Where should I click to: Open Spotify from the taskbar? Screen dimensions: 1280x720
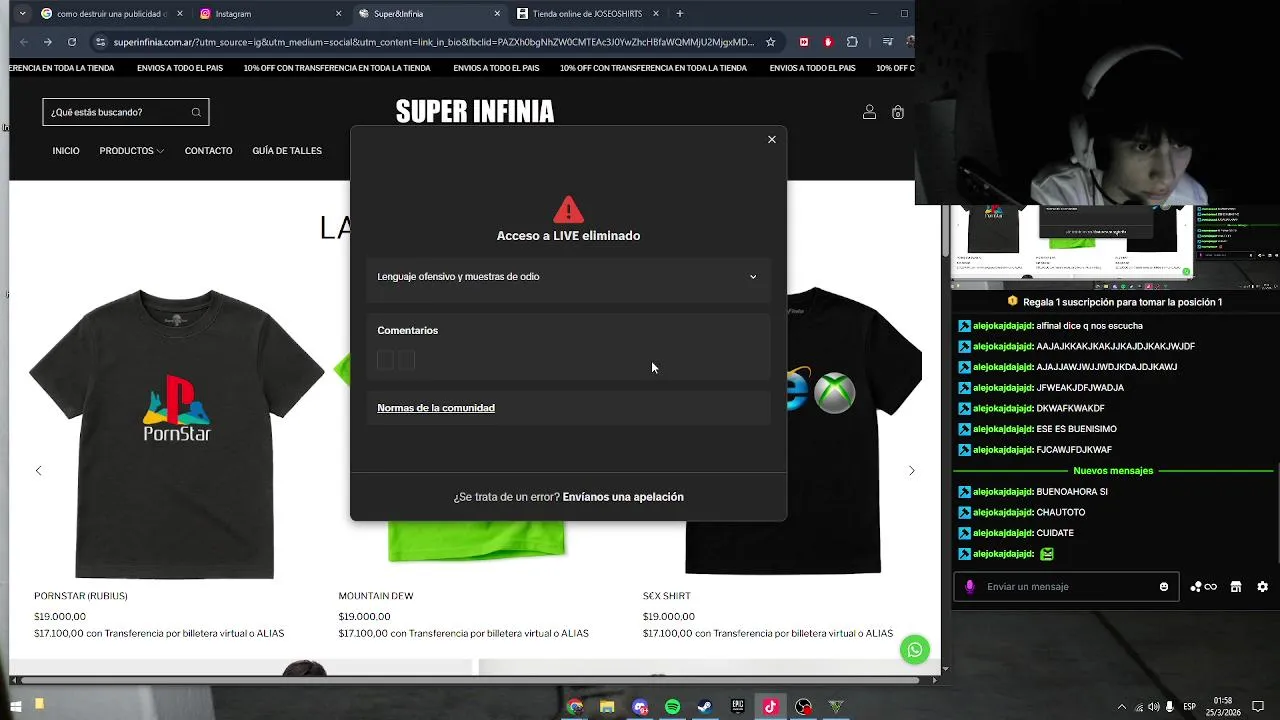coord(672,707)
